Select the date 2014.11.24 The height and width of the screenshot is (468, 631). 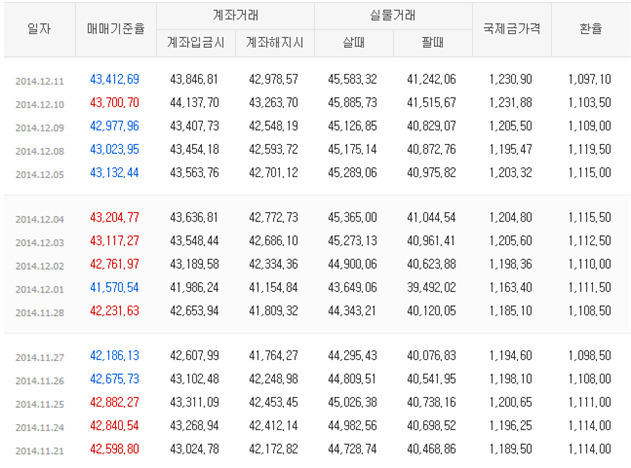click(x=39, y=427)
